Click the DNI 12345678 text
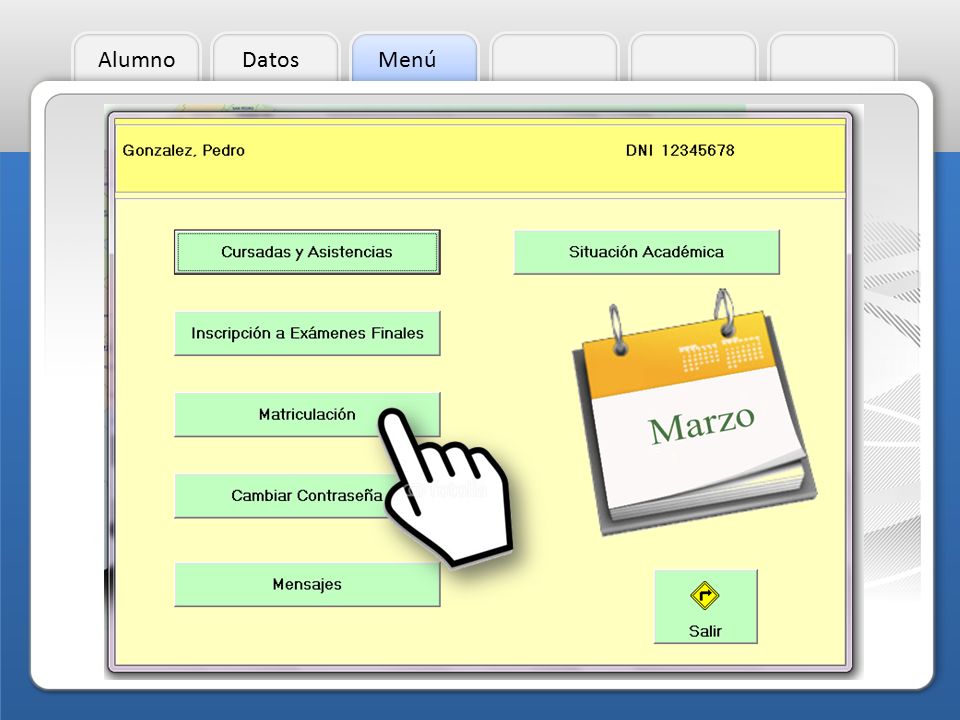Viewport: 960px width, 720px height. click(x=680, y=151)
